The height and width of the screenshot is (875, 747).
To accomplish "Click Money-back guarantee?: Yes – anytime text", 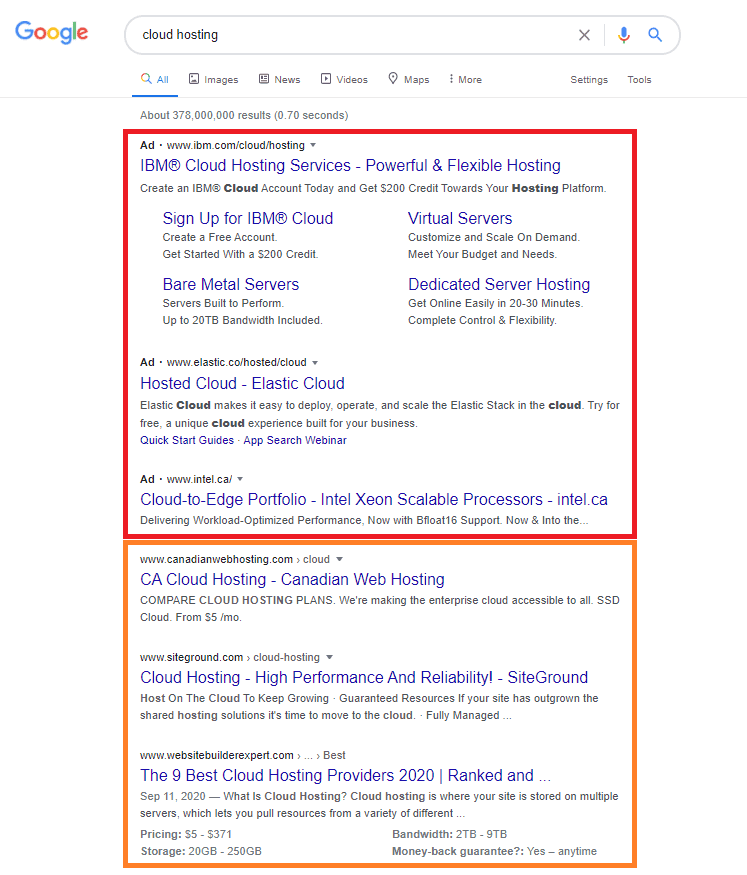I will [494, 852].
